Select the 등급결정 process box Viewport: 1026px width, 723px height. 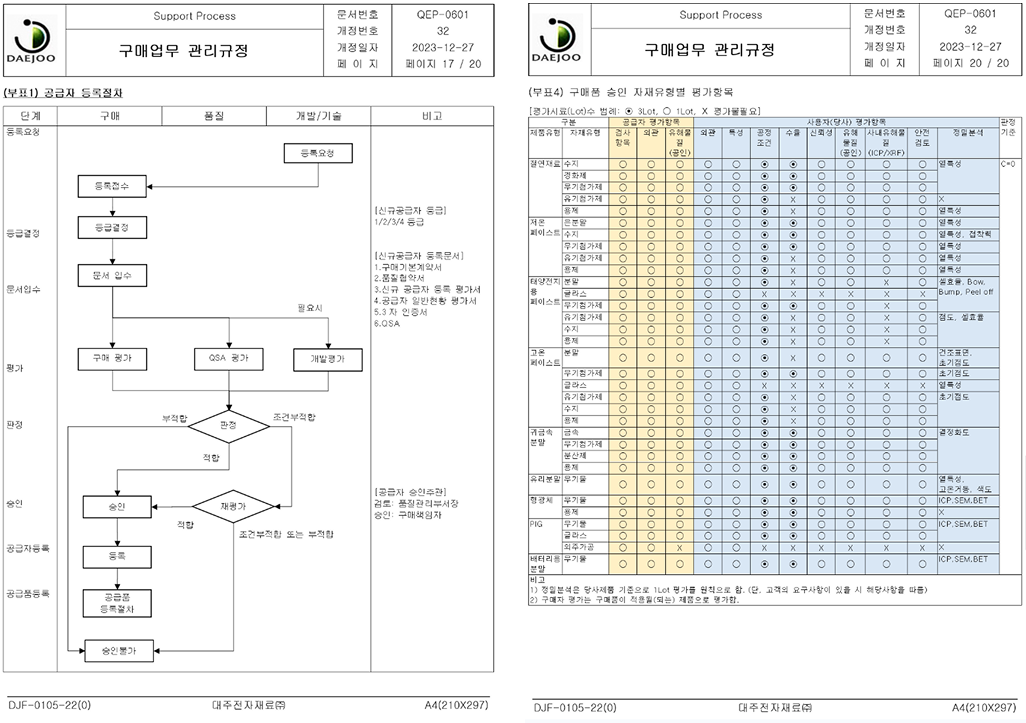click(111, 229)
